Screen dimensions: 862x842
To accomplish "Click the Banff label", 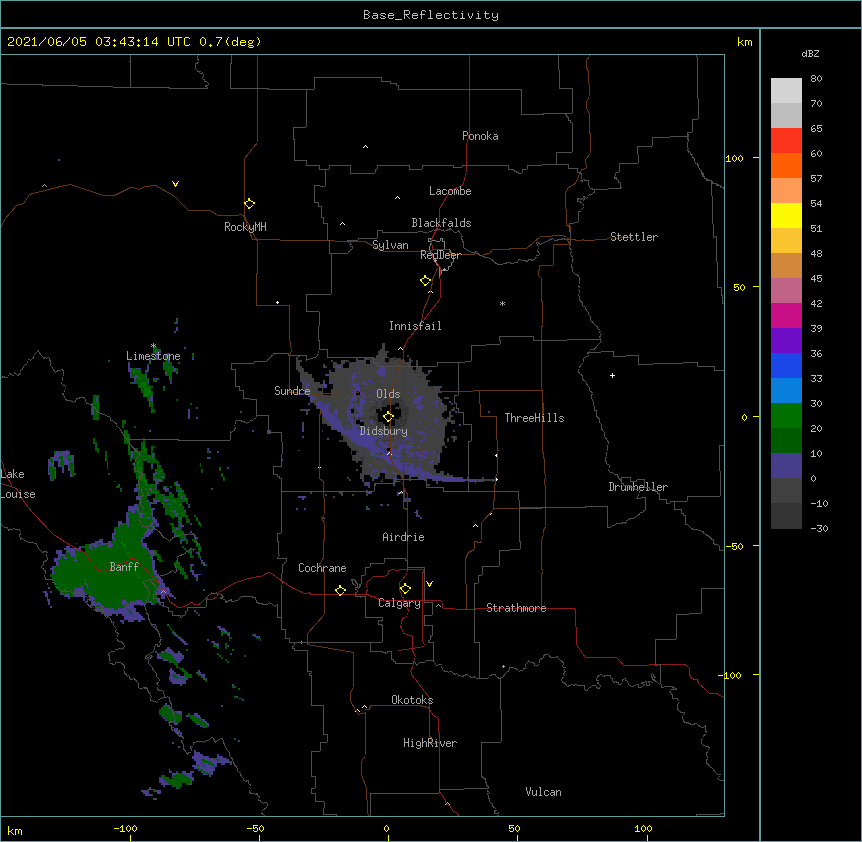I will click(124, 567).
